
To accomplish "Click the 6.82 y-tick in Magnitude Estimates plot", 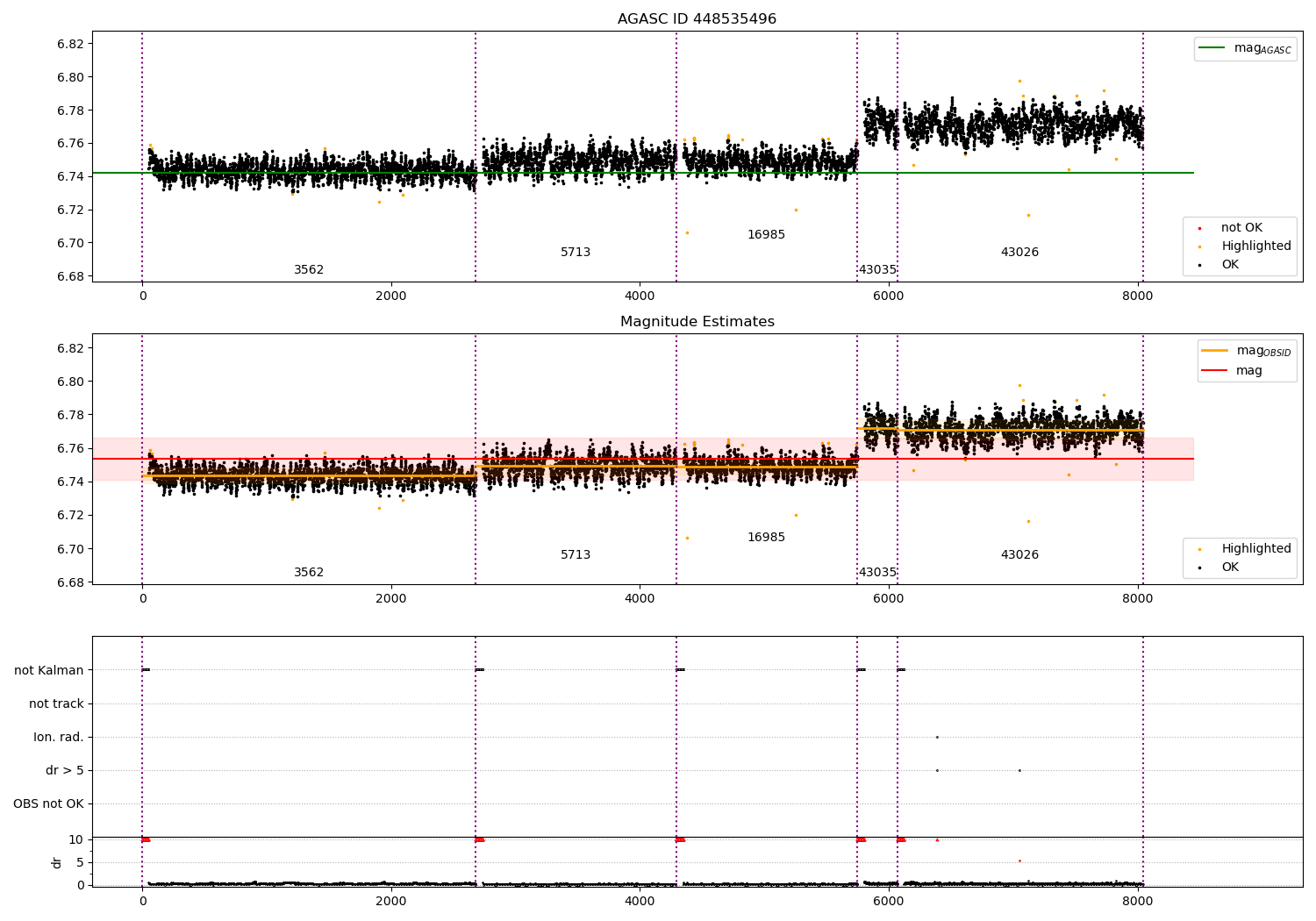I will coord(70,348).
